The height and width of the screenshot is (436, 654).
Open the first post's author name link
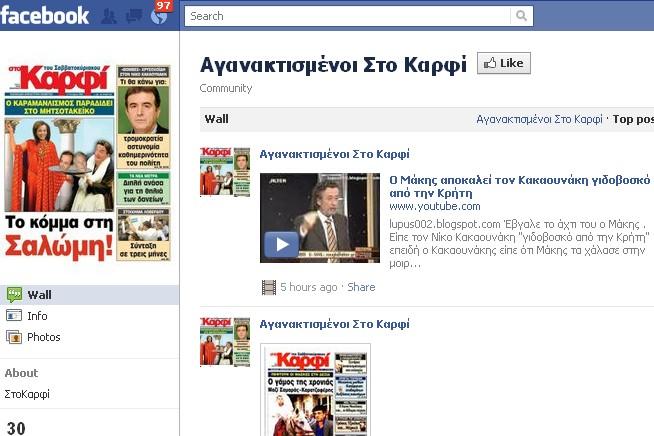tap(335, 154)
